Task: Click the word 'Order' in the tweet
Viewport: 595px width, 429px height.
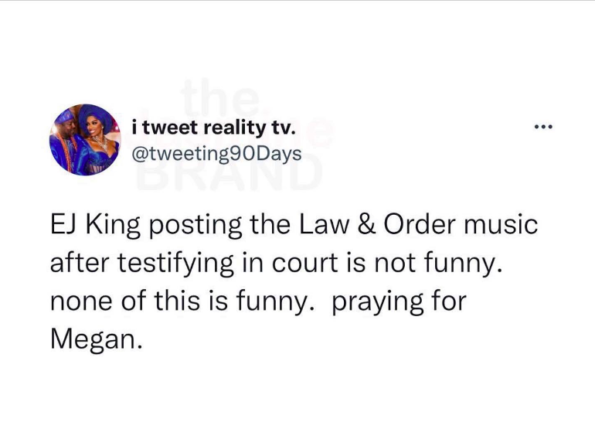Action: (419, 225)
